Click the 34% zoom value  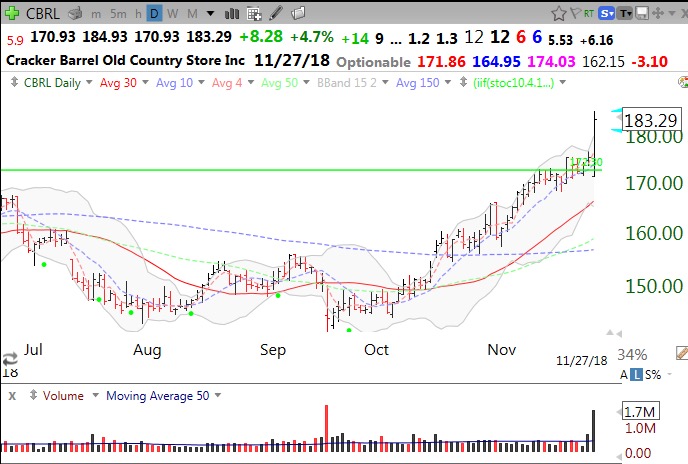point(632,354)
